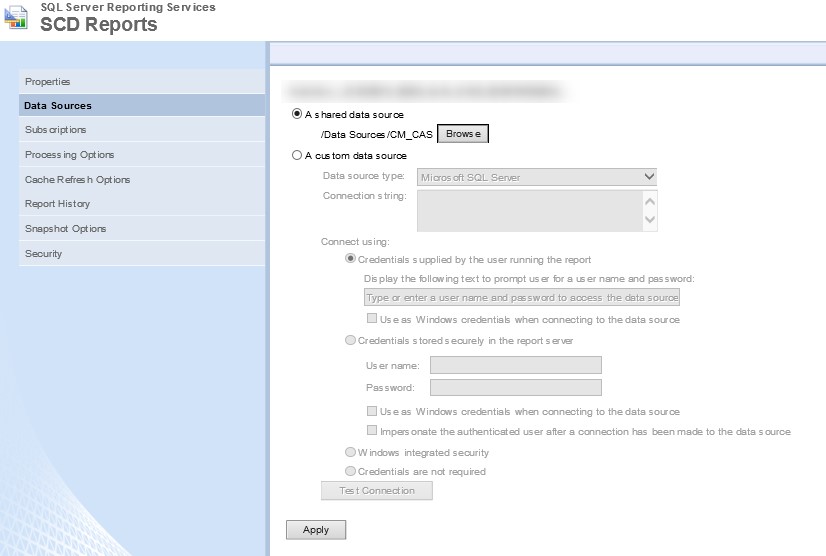The image size is (826, 556).
Task: Open the Properties page
Action: [x=142, y=82]
